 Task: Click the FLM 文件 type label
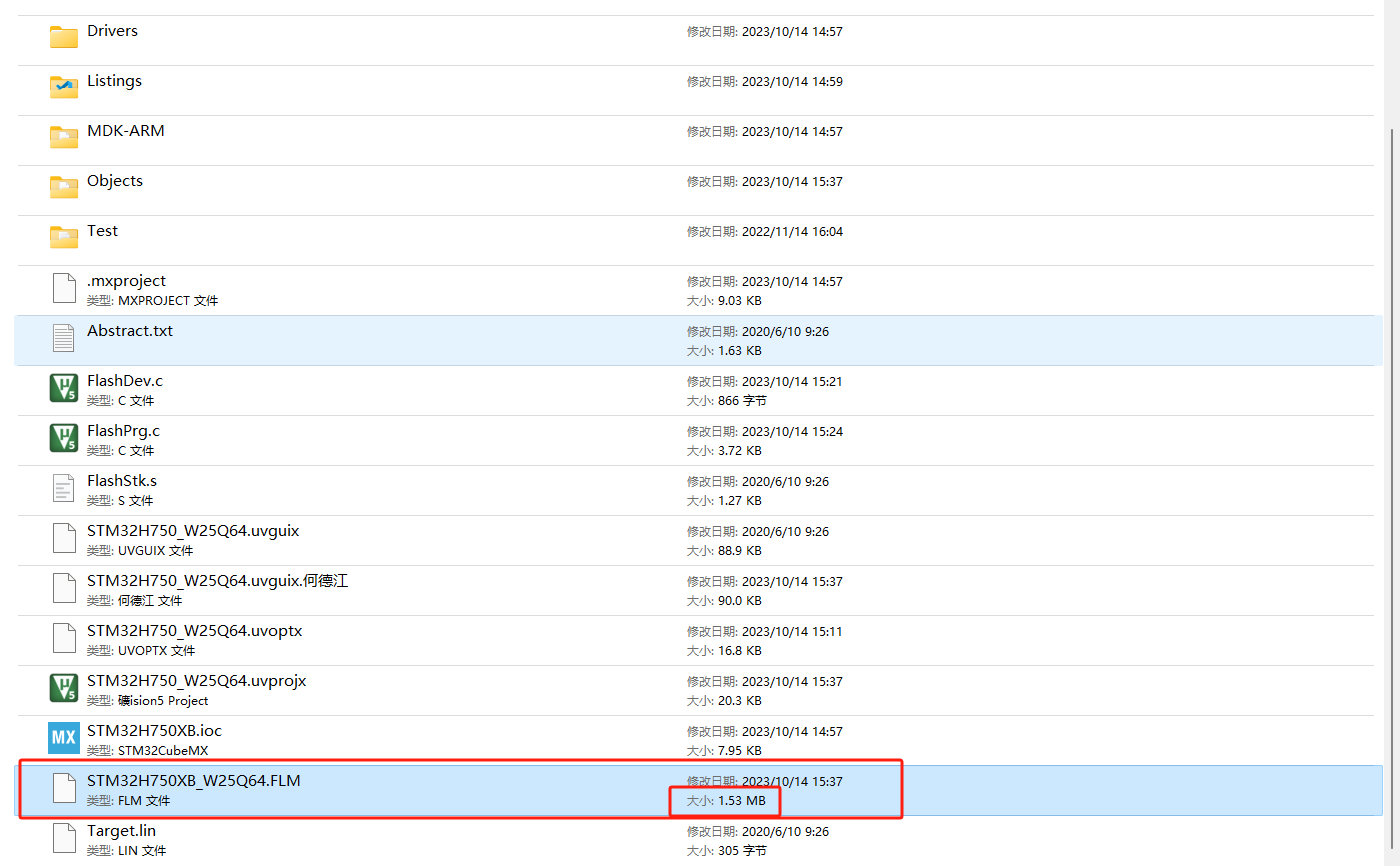(144, 801)
